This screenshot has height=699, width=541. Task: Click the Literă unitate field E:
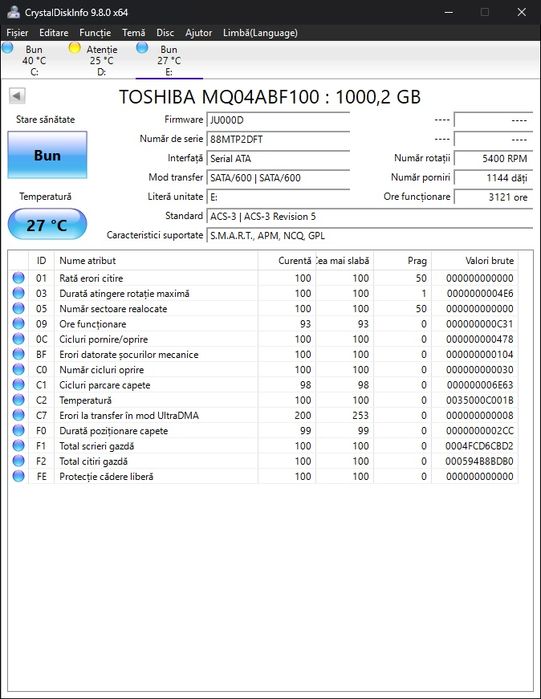[278, 197]
